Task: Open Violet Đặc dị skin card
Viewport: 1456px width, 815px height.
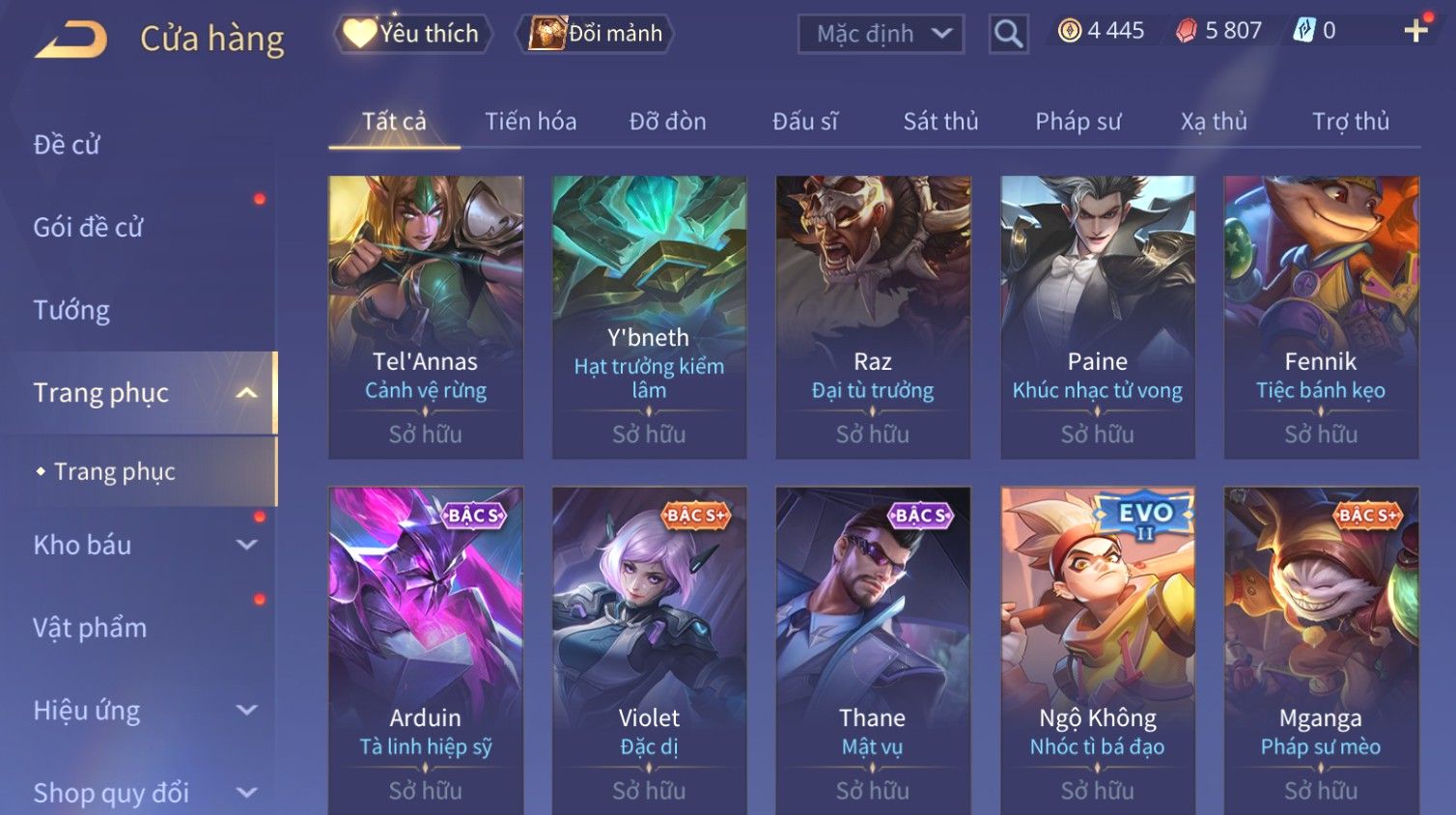Action: pyautogui.click(x=649, y=651)
